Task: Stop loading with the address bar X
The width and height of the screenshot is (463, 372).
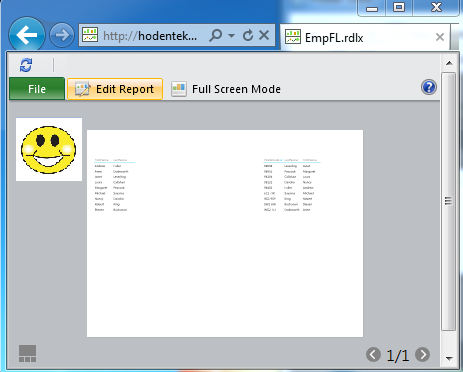Action: [264, 35]
